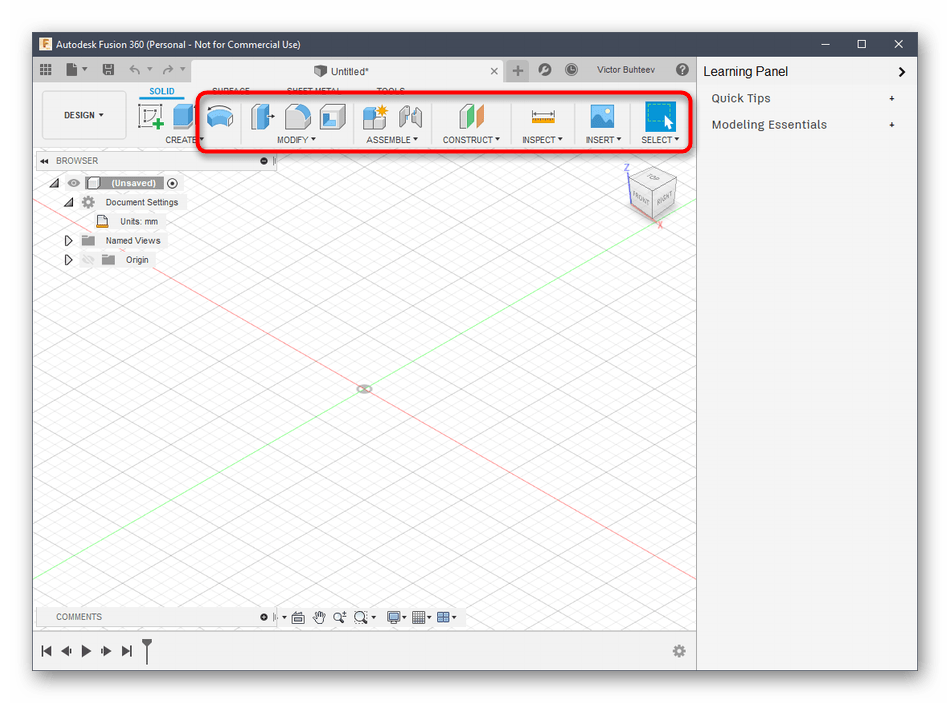Screen dimensions: 950x703
Task: Click the Measure ruler icon
Action: tap(543, 117)
